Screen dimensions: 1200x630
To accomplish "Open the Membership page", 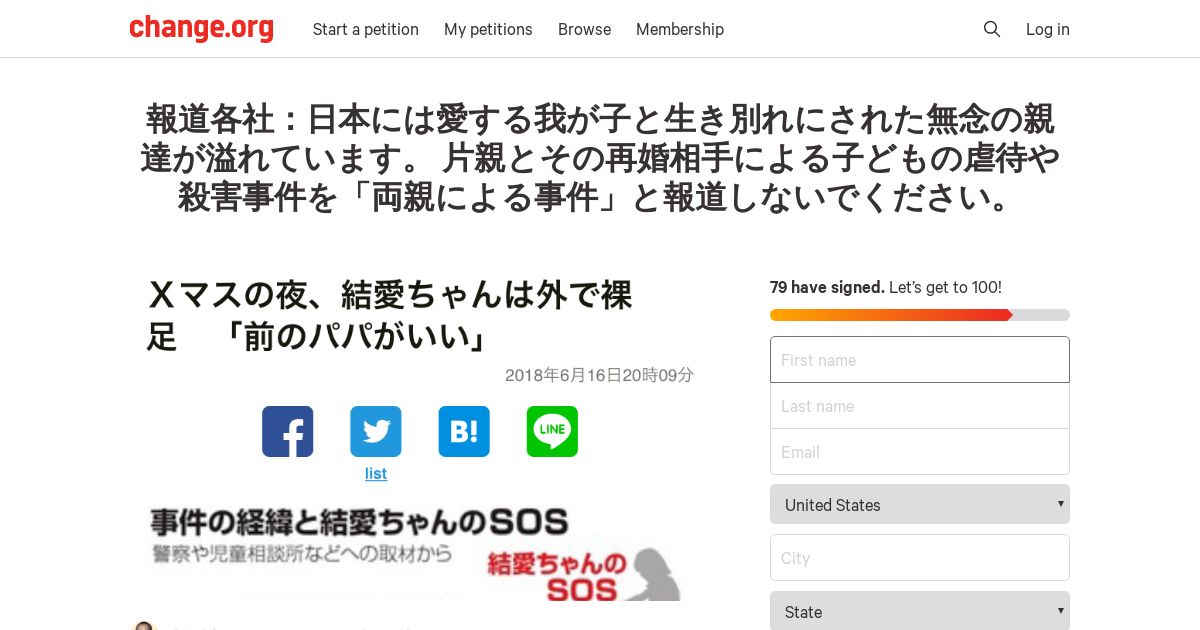I will 680,29.
